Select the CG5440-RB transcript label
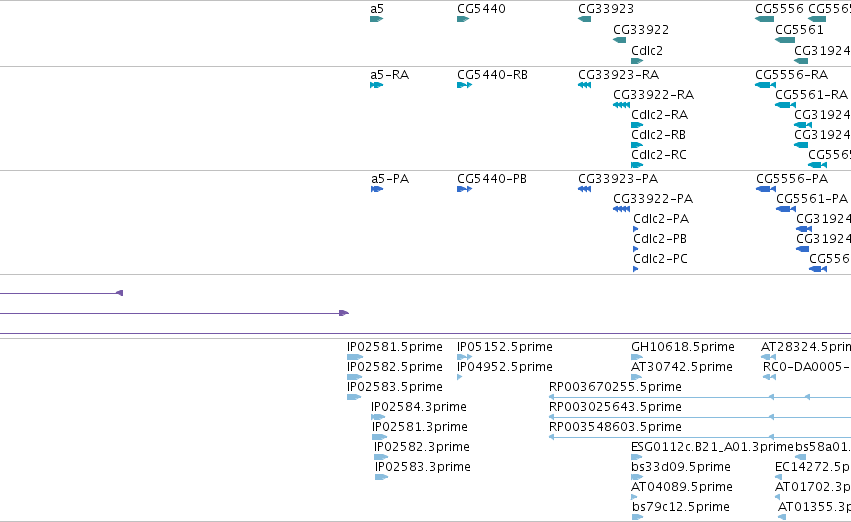Viewport: 851px width, 522px height. (x=492, y=75)
